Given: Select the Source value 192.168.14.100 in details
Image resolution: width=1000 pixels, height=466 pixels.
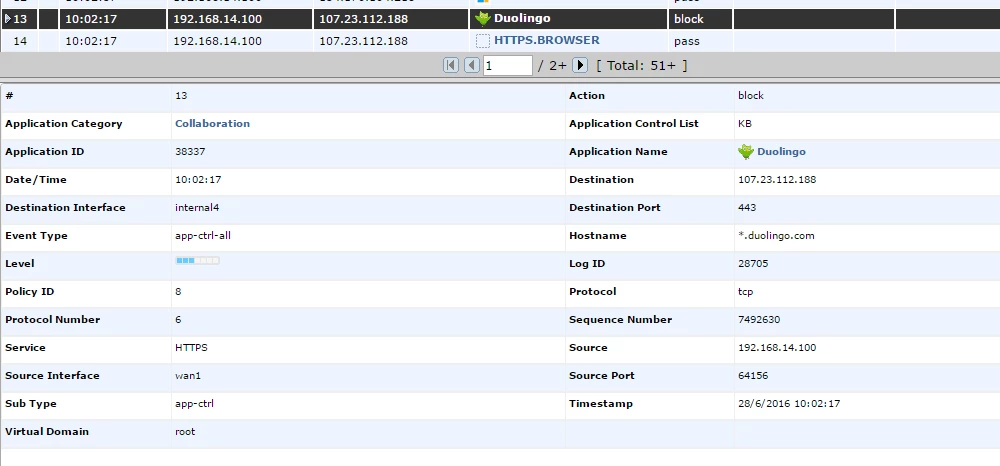Looking at the screenshot, I should (x=777, y=348).
